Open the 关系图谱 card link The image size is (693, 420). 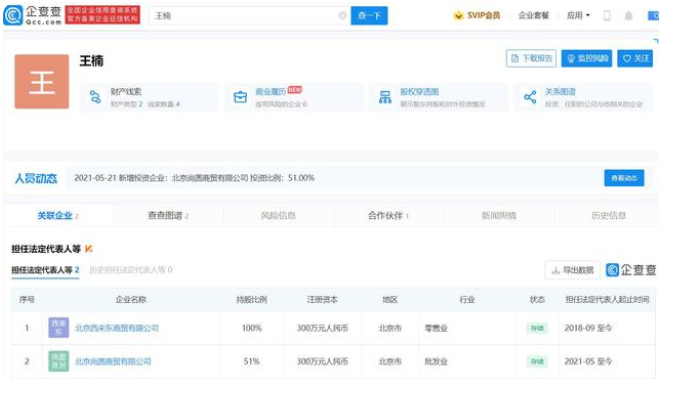point(560,92)
